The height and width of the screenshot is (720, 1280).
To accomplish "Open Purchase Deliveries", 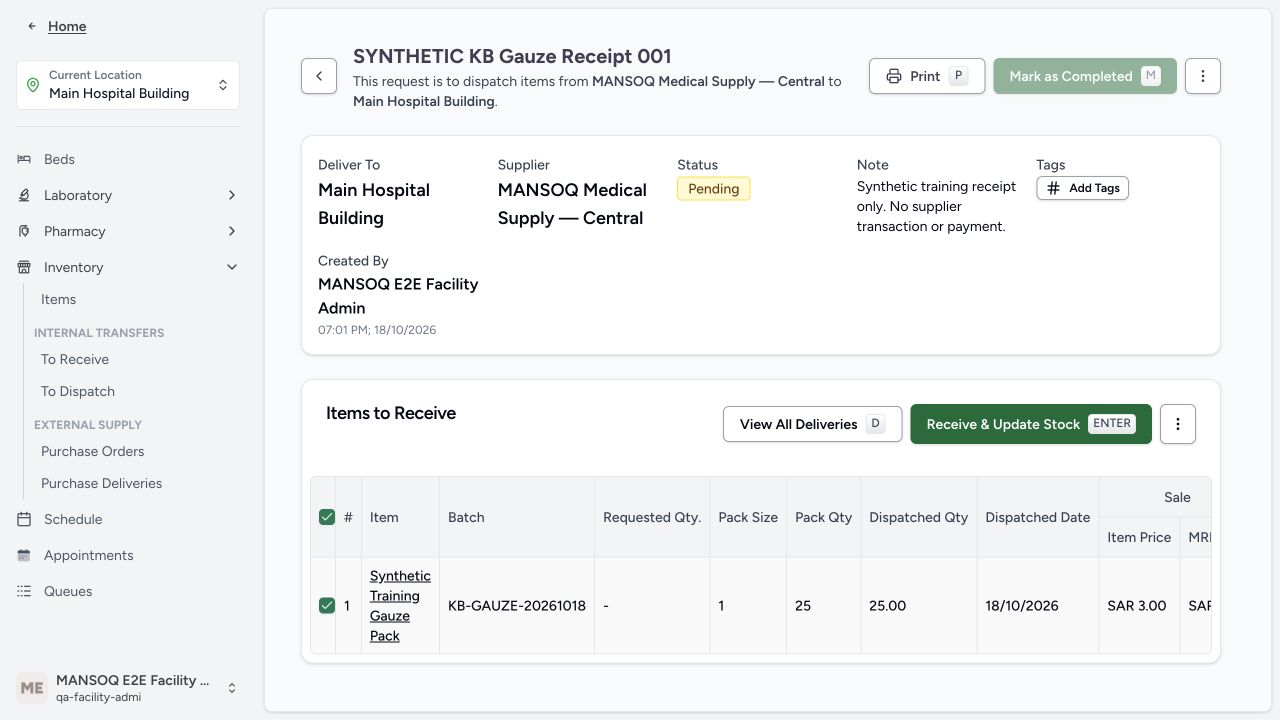I will coord(101,483).
